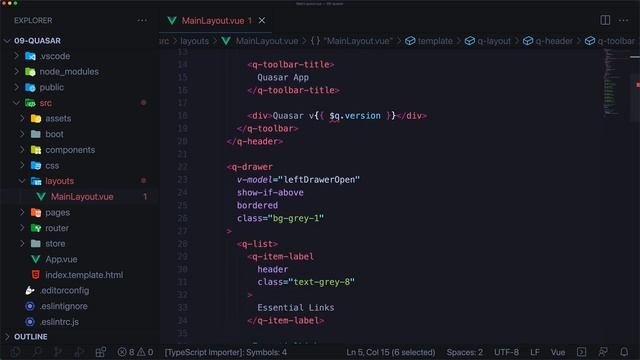The width and height of the screenshot is (640, 360).
Task: Click the opening q-drawer tag
Action: click(x=249, y=167)
